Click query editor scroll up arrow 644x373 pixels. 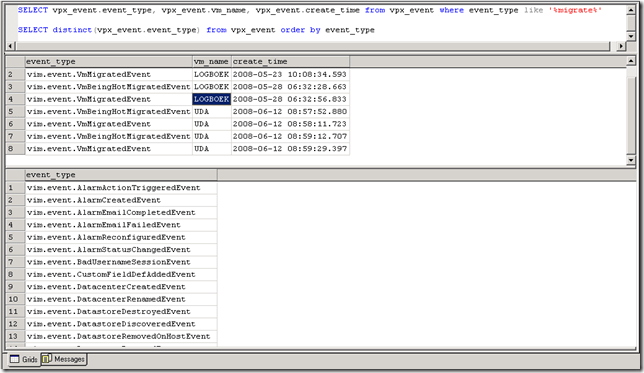pyautogui.click(x=631, y=10)
